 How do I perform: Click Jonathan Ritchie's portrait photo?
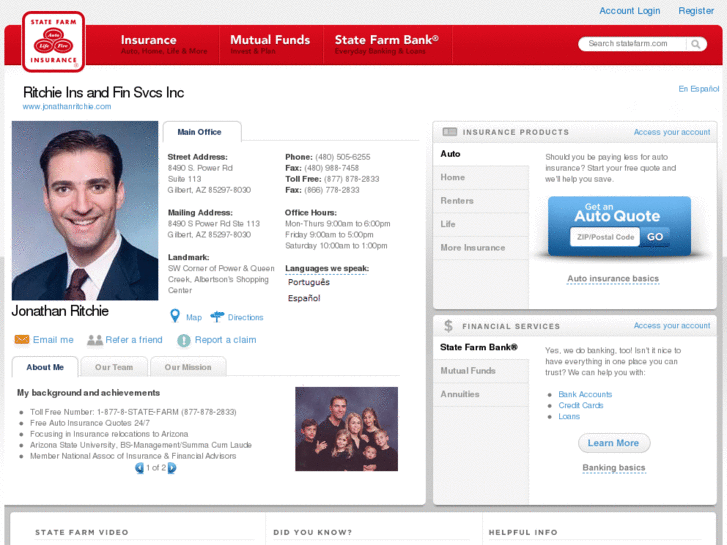(85, 211)
